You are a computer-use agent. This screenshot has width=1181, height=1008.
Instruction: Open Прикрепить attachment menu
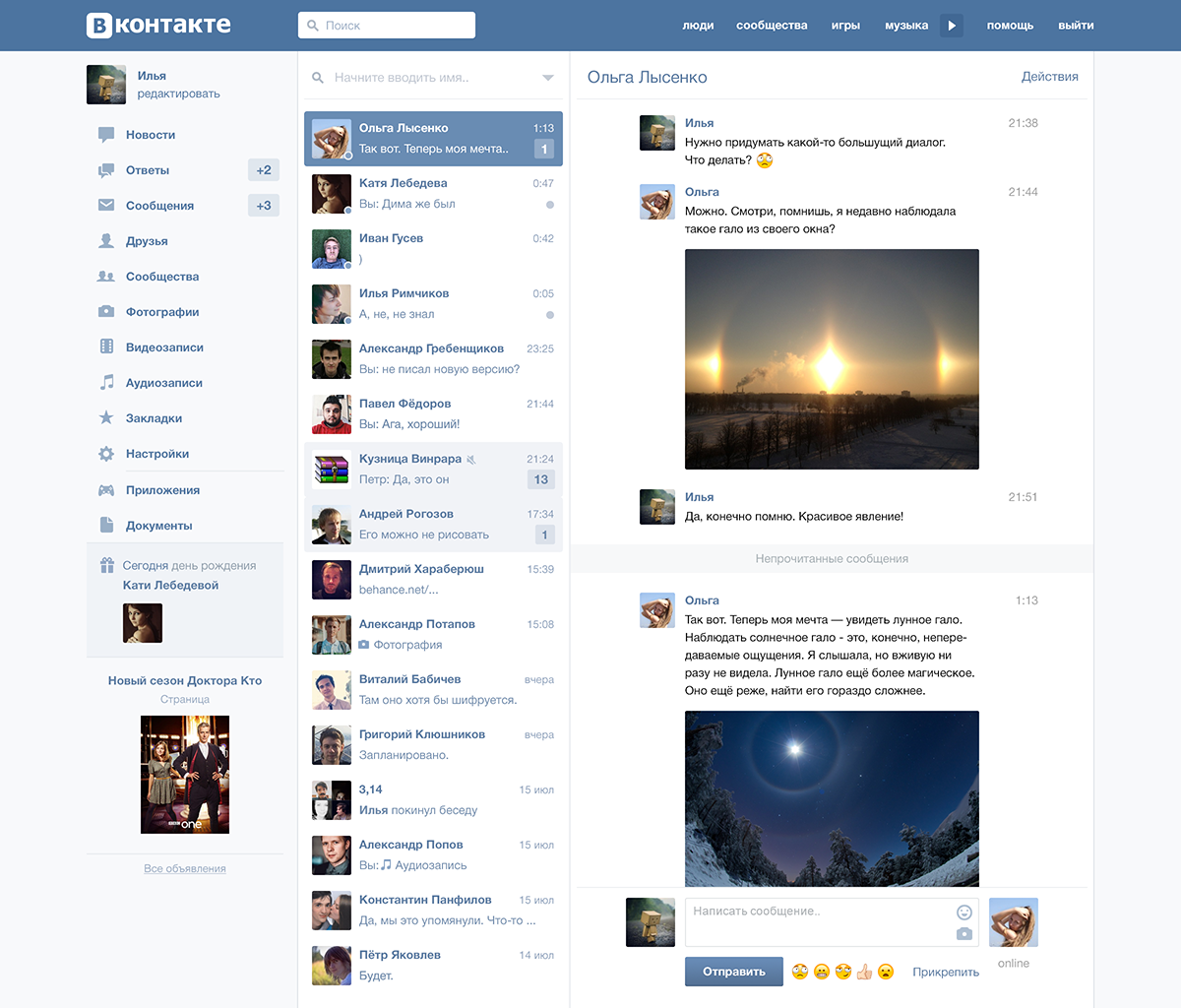tap(946, 972)
